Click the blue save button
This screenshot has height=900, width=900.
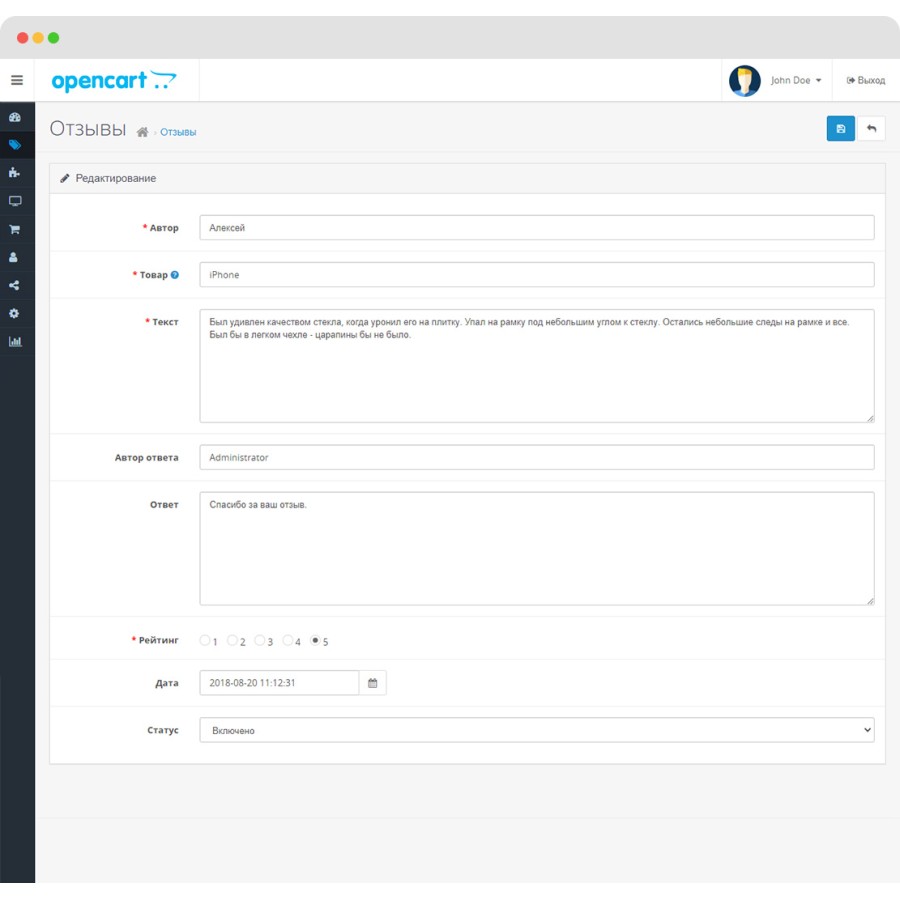pyautogui.click(x=840, y=129)
